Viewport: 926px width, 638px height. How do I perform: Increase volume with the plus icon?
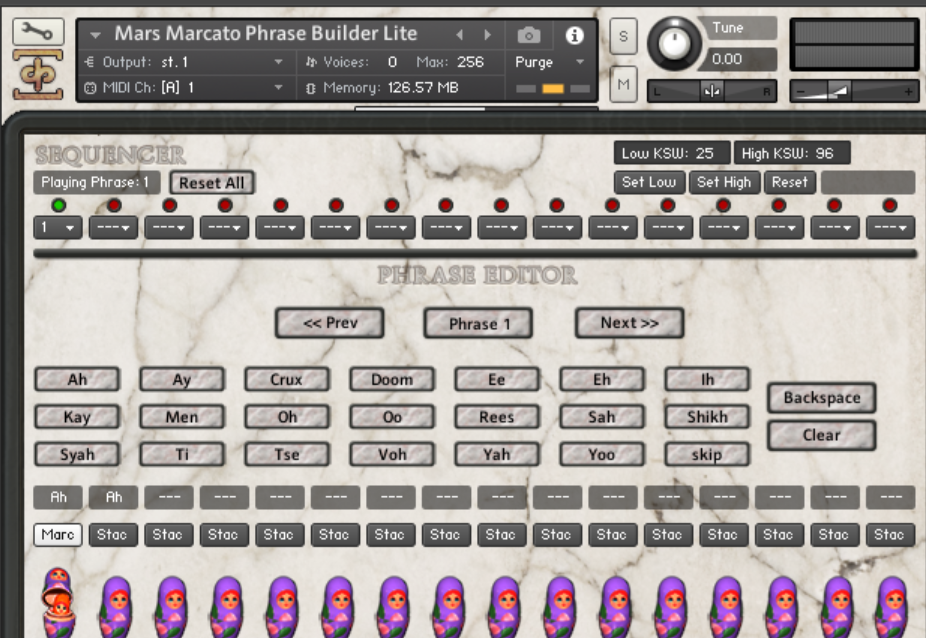click(x=908, y=92)
